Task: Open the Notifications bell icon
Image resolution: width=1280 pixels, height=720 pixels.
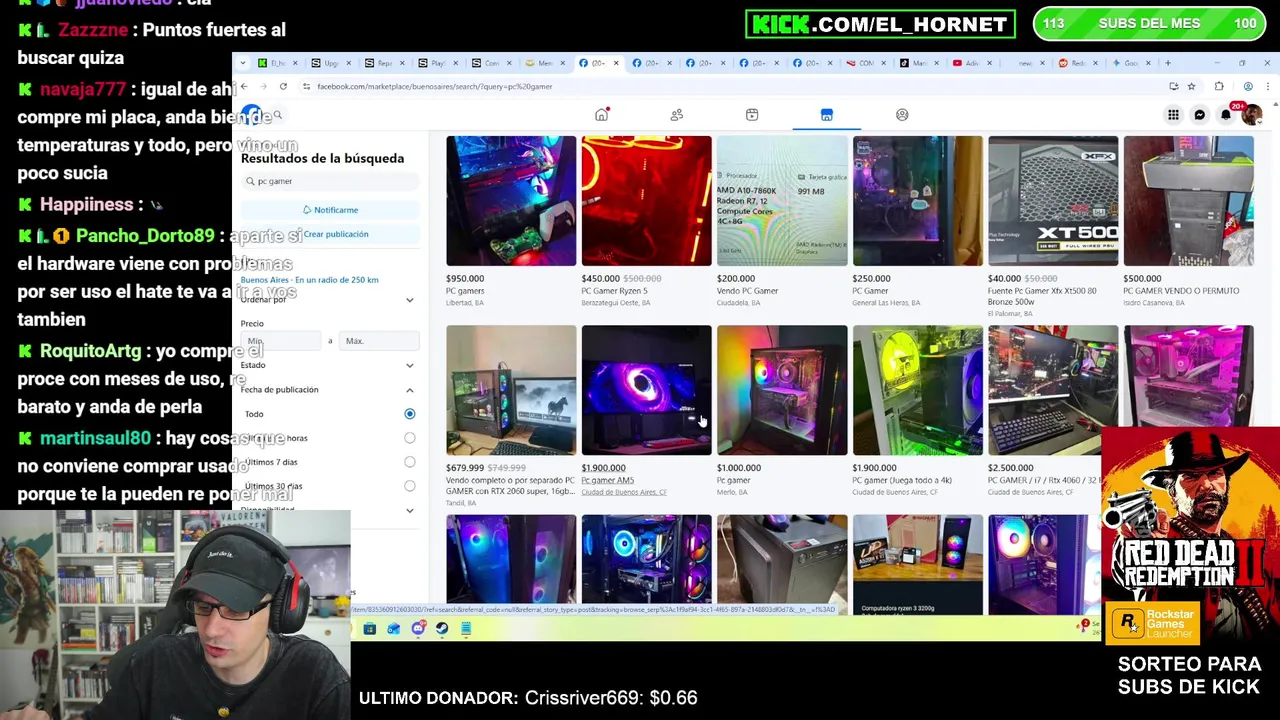Action: (x=1226, y=115)
